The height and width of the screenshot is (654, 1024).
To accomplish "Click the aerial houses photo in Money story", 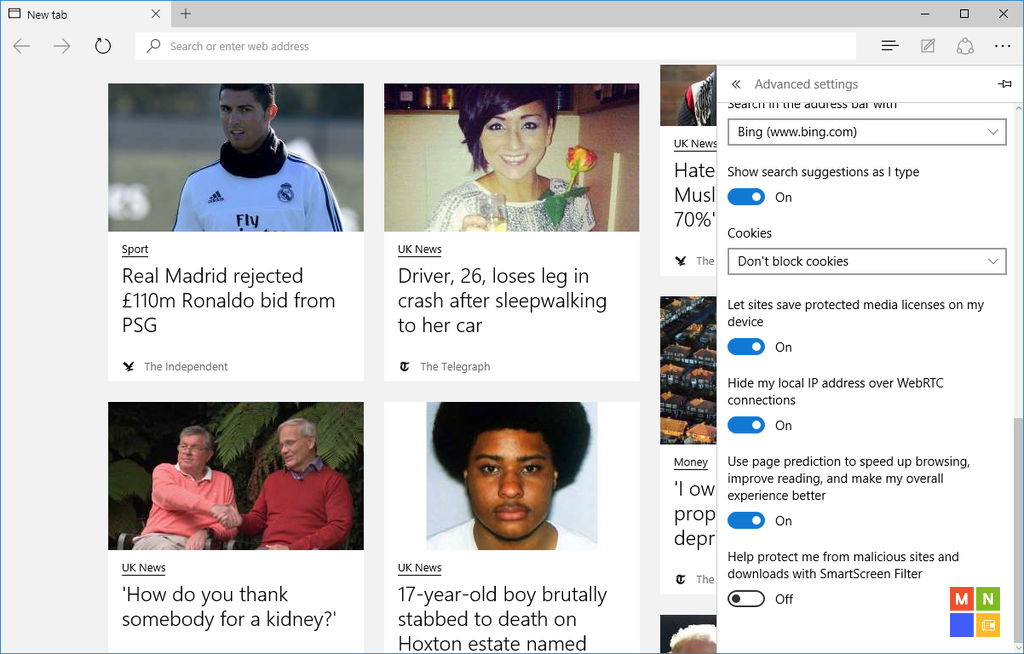I will click(688, 370).
